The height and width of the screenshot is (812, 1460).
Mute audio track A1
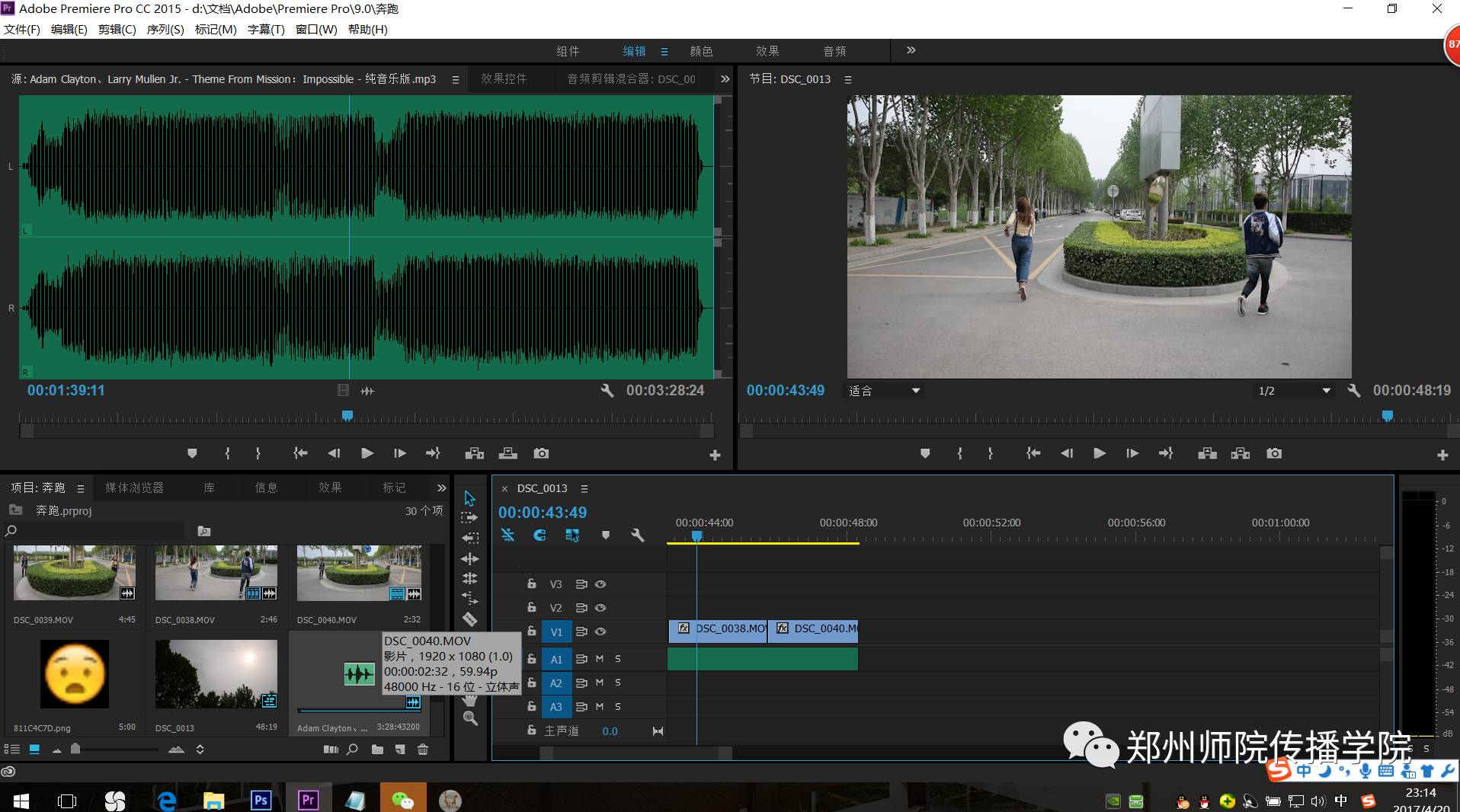click(600, 659)
